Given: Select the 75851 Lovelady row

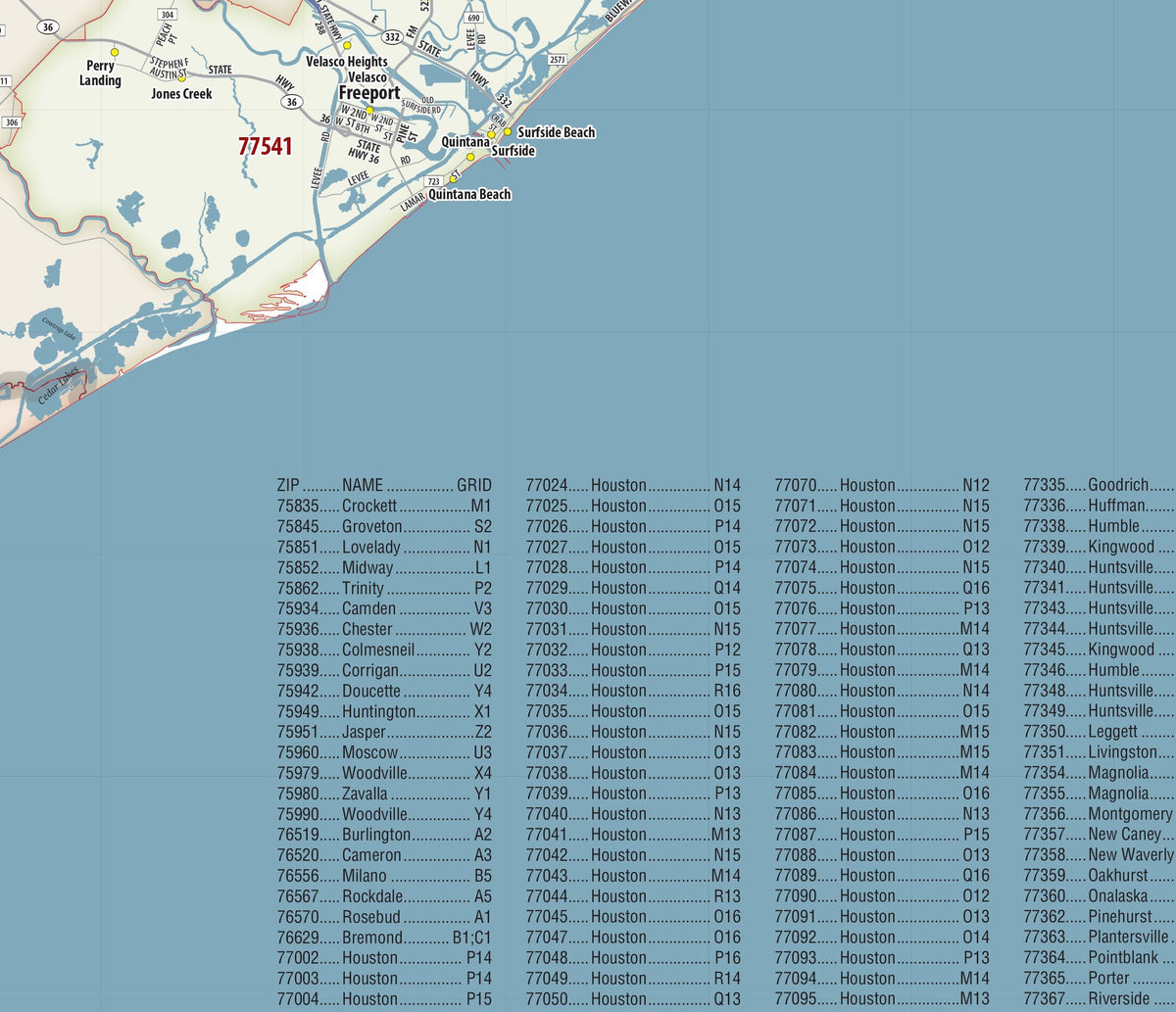Looking at the screenshot, I should (x=384, y=547).
